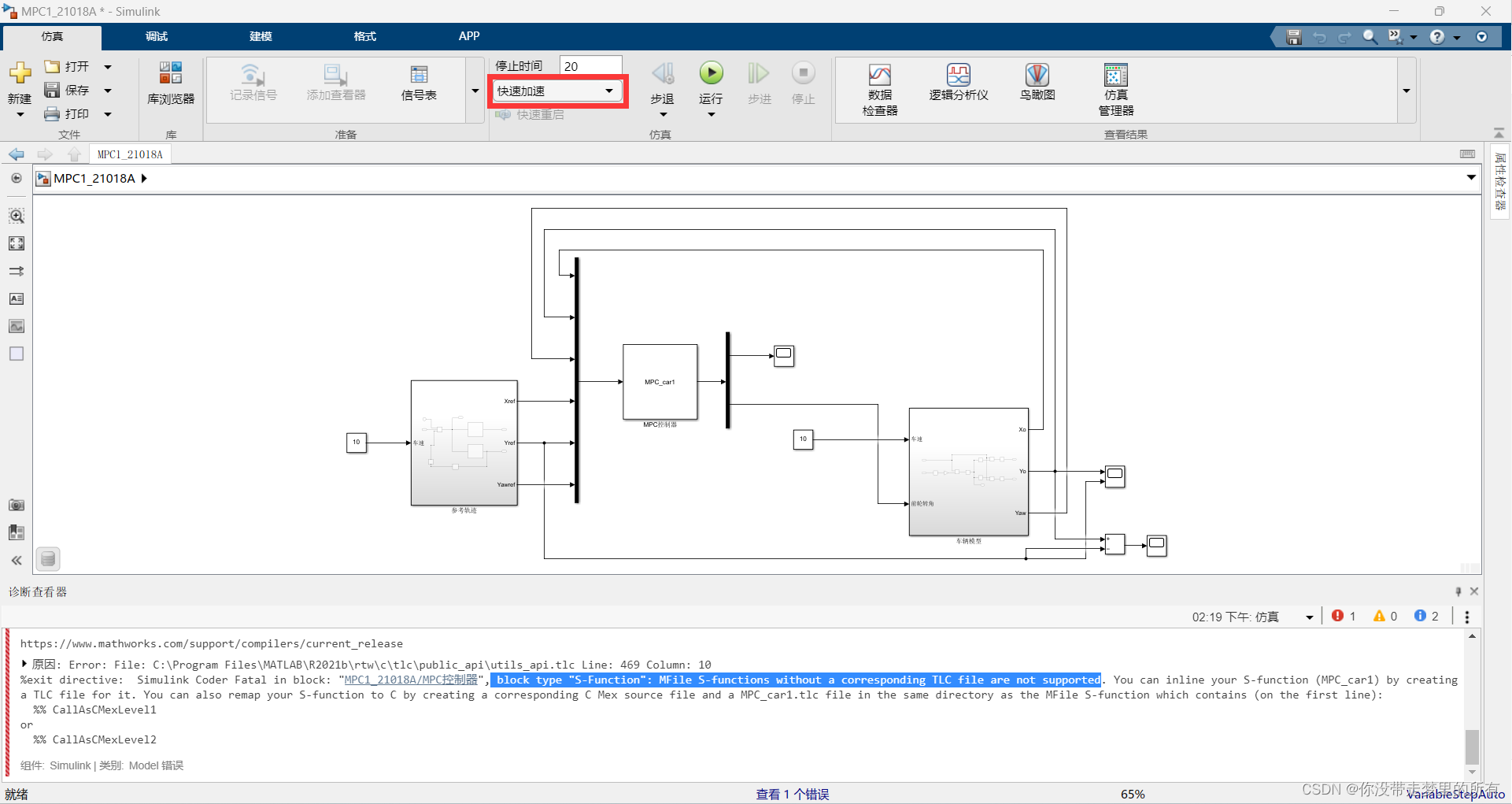Click the VariableStepAuto solver link
The width and height of the screenshot is (1512, 804).
tap(1455, 795)
